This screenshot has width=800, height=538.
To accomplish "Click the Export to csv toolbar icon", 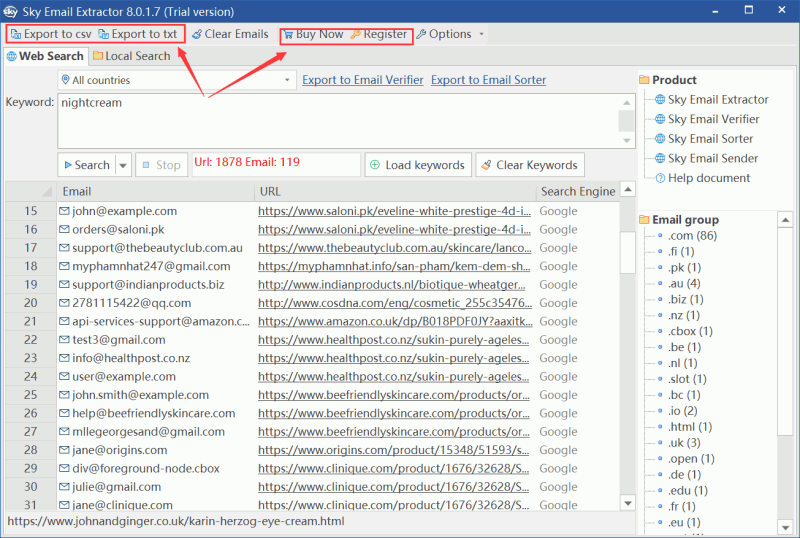I will 15,34.
